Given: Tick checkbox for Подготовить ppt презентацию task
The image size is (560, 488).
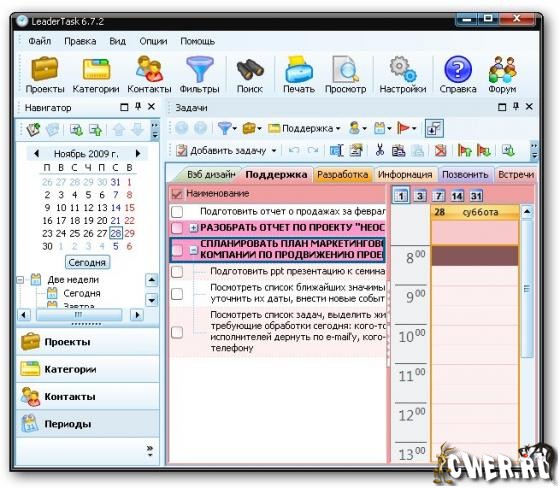Looking at the screenshot, I should (x=177, y=272).
